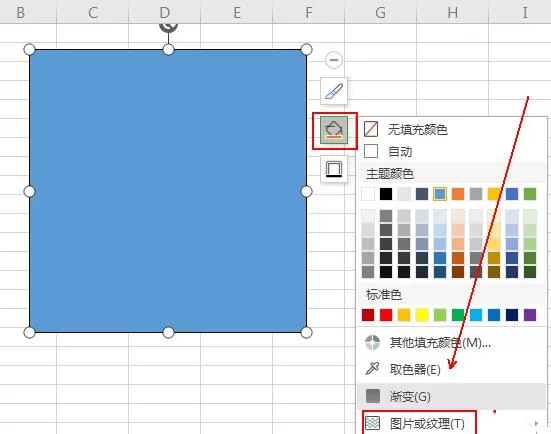Select column I header
The image size is (551, 434).
pos(520,13)
